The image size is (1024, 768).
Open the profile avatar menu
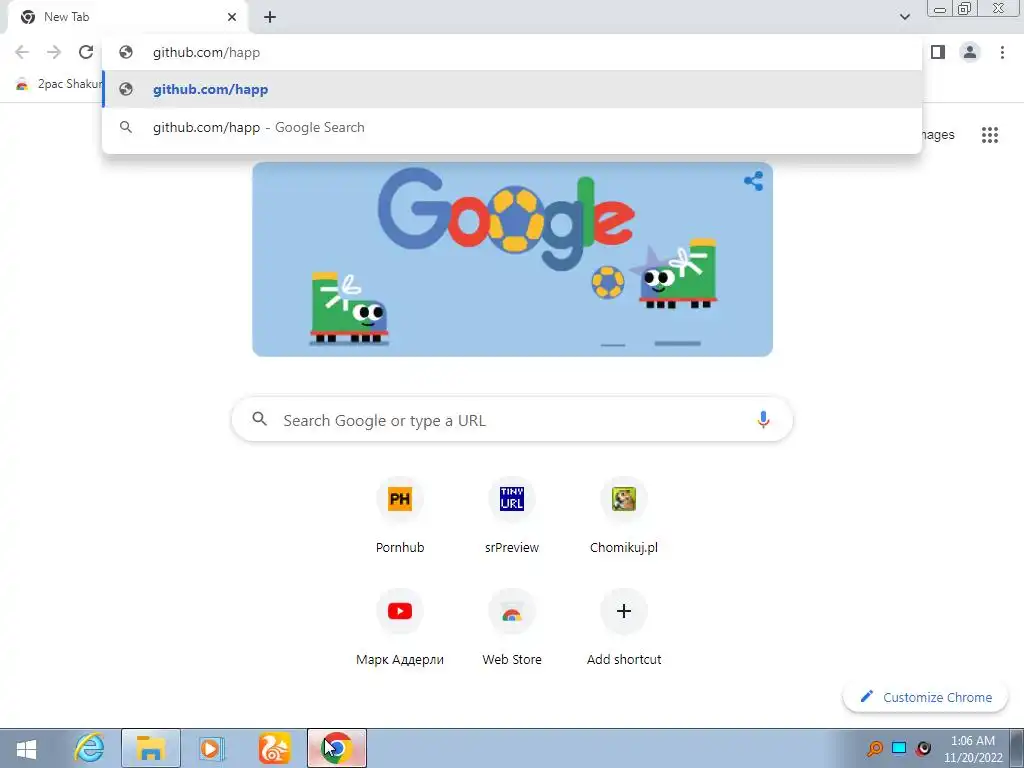click(x=970, y=52)
